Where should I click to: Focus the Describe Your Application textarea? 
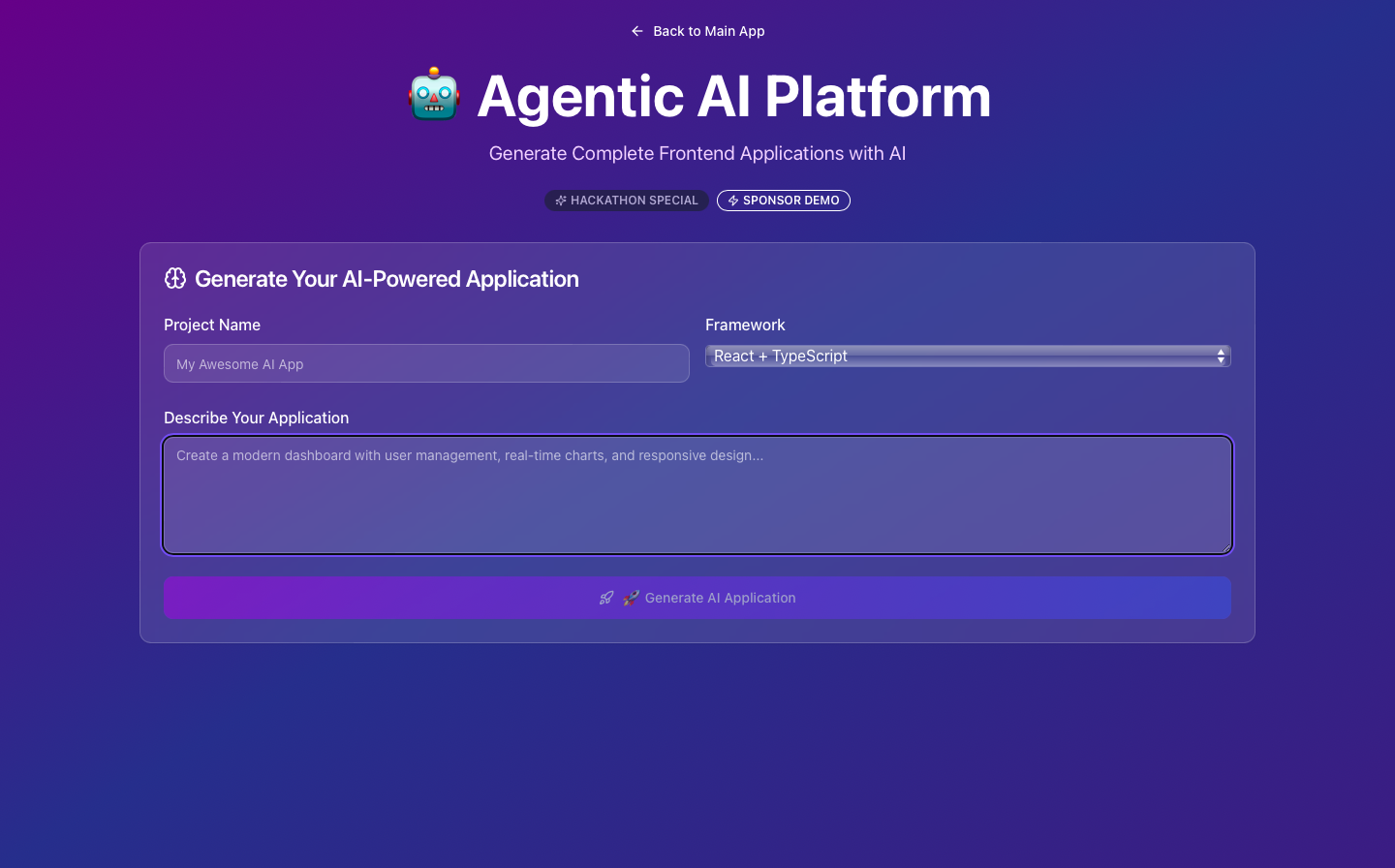coord(697,495)
